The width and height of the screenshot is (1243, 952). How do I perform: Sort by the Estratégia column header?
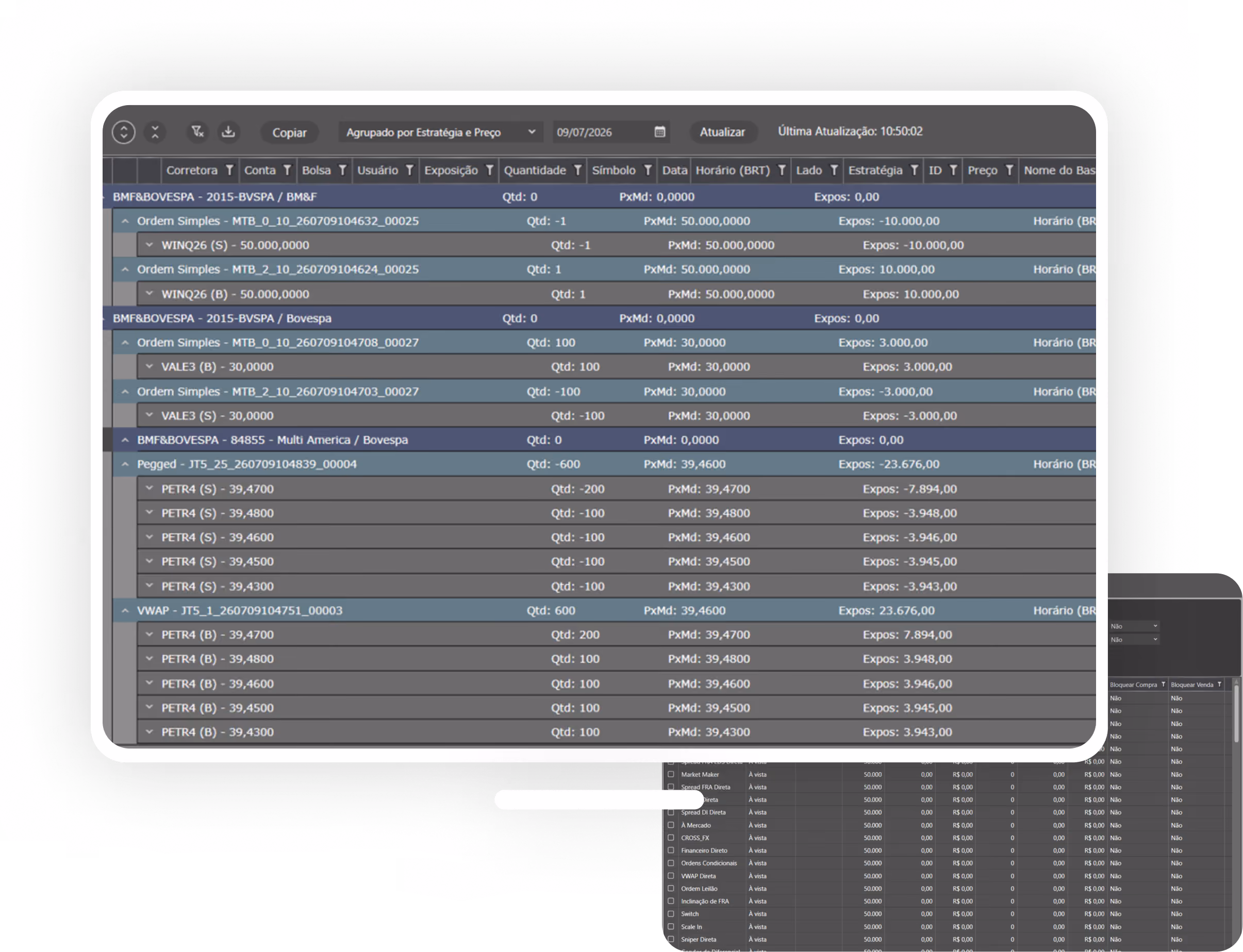875,170
